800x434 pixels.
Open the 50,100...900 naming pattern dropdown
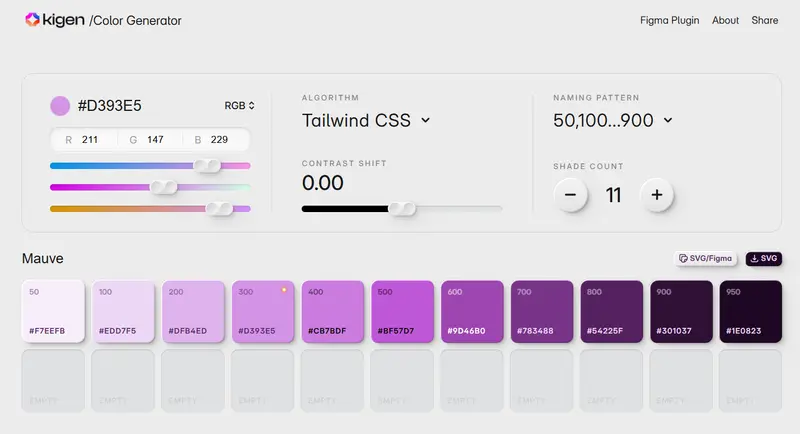613,120
